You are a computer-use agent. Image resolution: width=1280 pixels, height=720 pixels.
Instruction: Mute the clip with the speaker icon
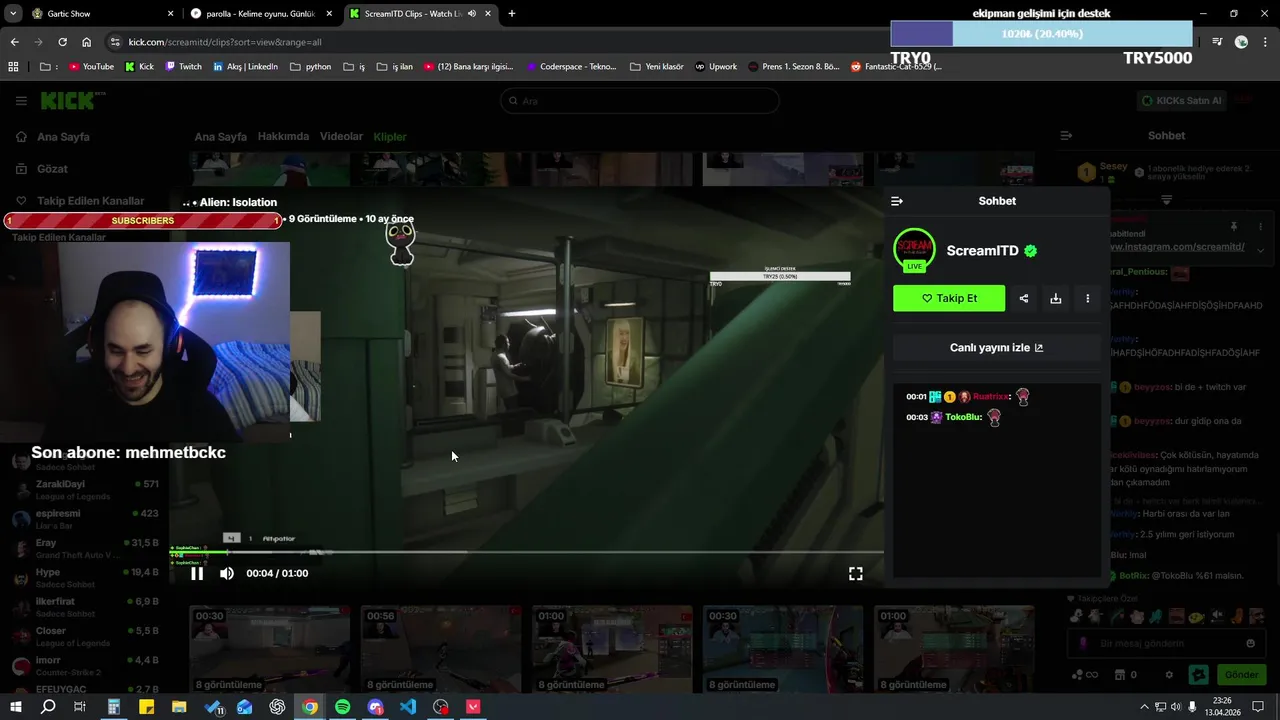pos(227,573)
